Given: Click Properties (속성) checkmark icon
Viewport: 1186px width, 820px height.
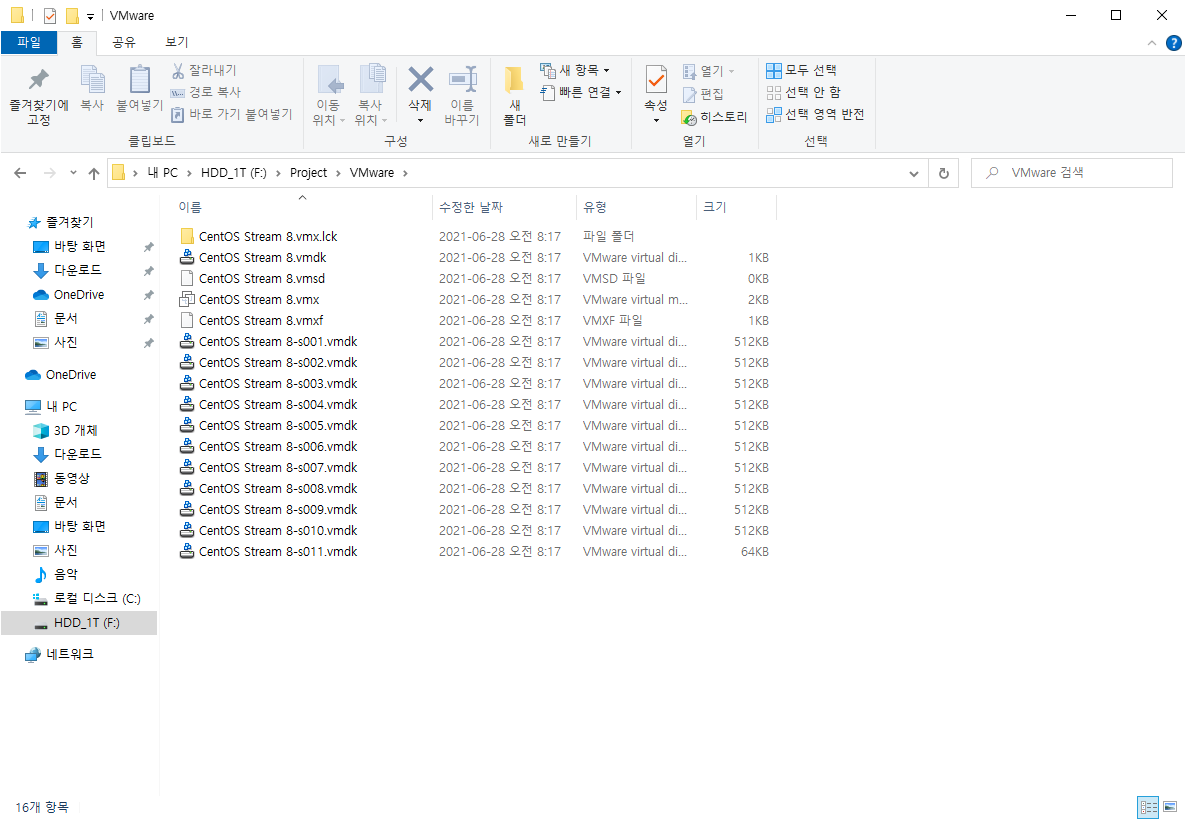Looking at the screenshot, I should [x=656, y=79].
